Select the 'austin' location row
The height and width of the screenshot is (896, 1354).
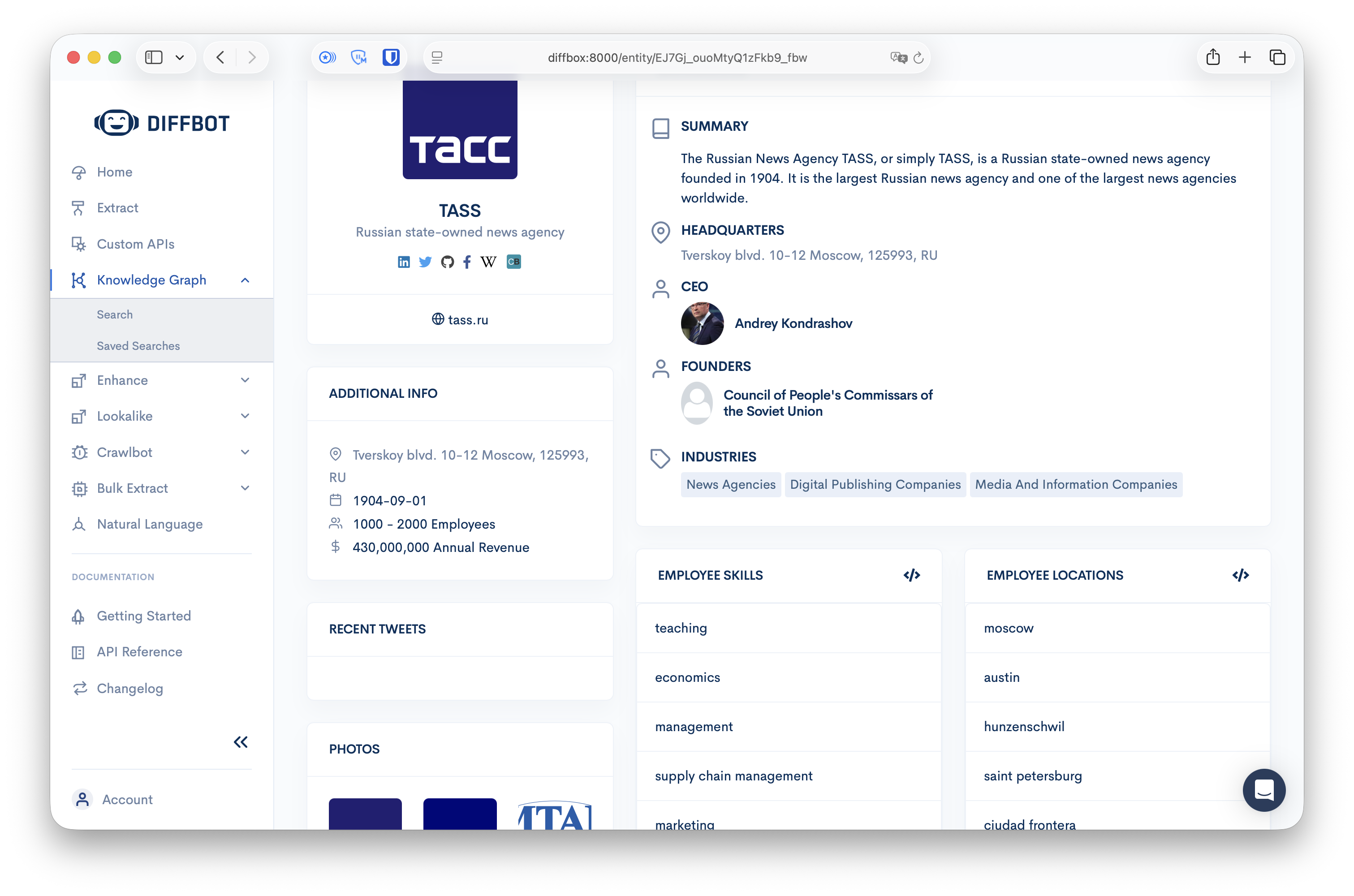tap(1117, 677)
